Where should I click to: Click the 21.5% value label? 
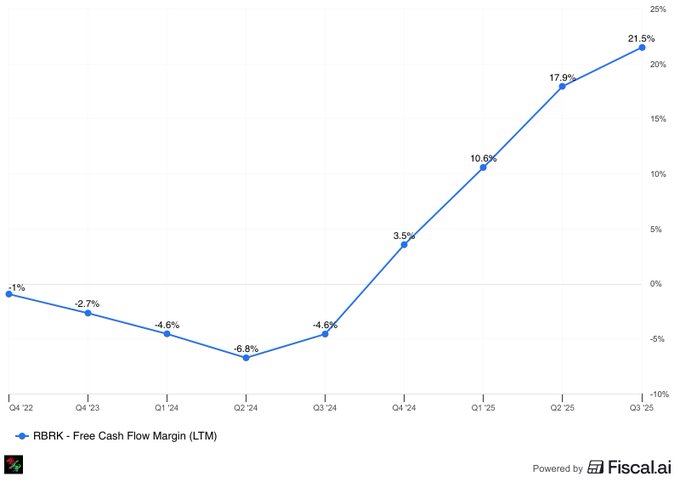tap(641, 39)
